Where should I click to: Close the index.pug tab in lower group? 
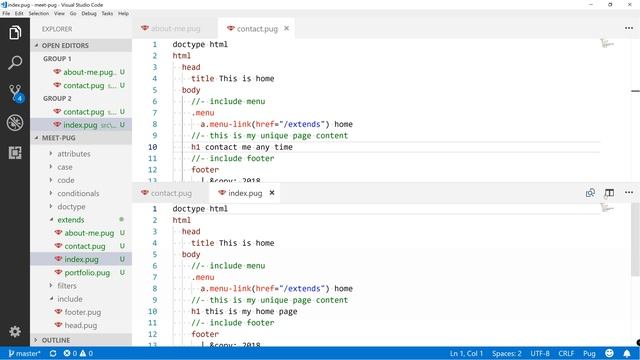pyautogui.click(x=272, y=193)
